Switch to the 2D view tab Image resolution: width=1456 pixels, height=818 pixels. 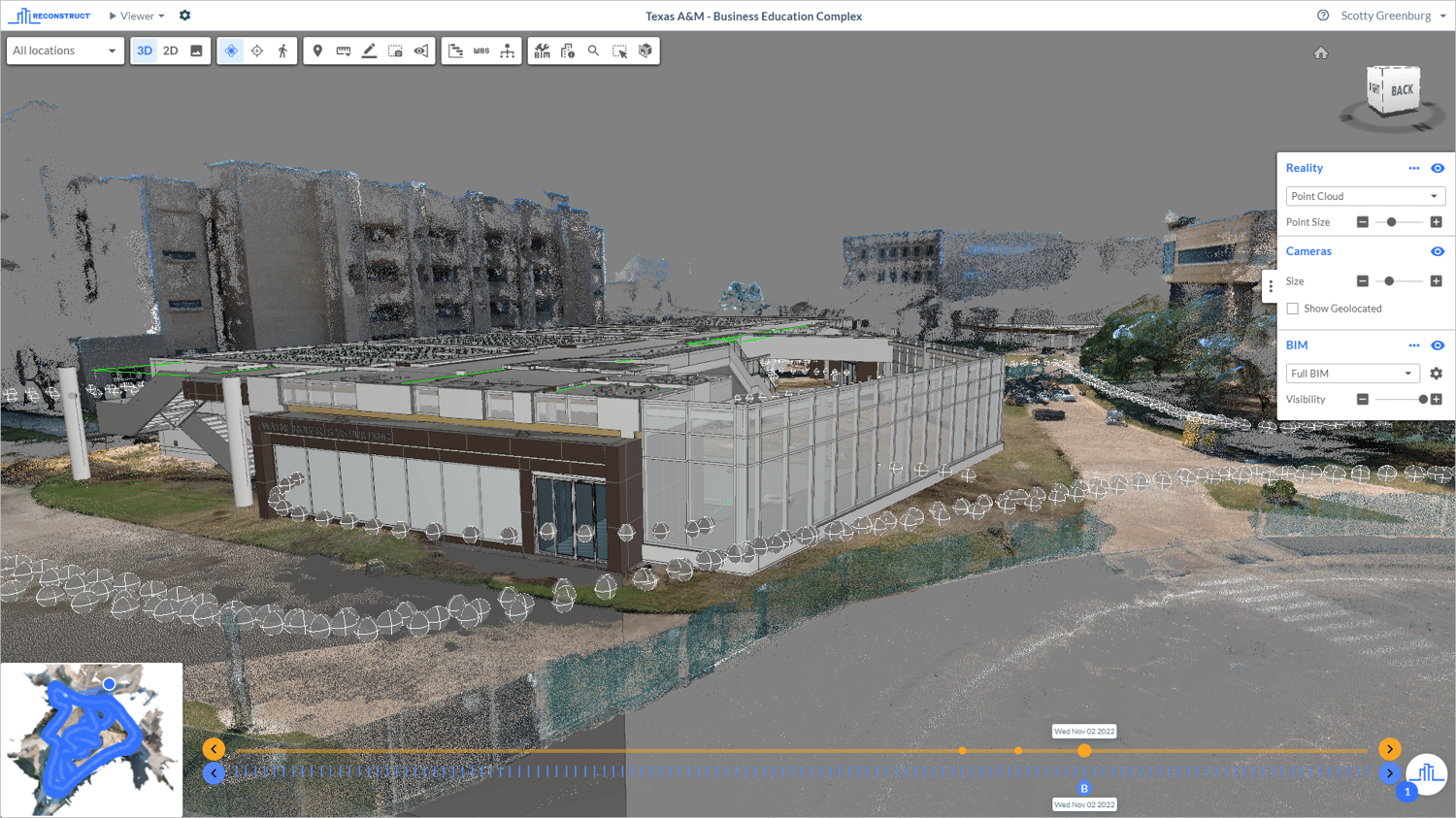pos(170,49)
